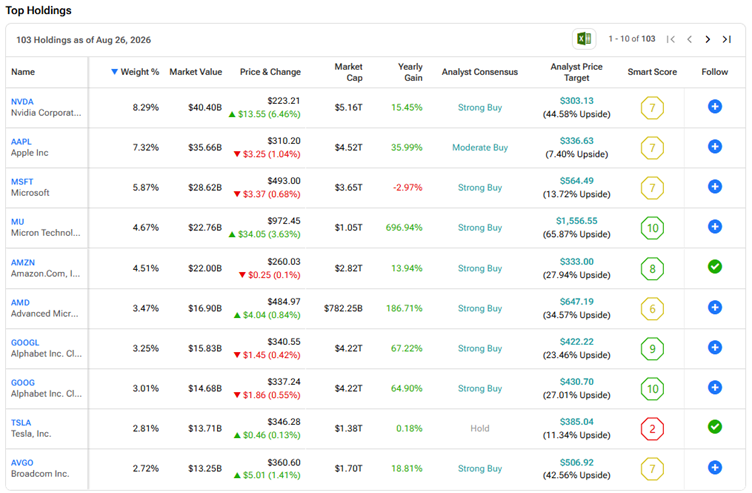This screenshot has width=752, height=493.
Task: Sort table by Market Cap header
Action: pyautogui.click(x=349, y=72)
